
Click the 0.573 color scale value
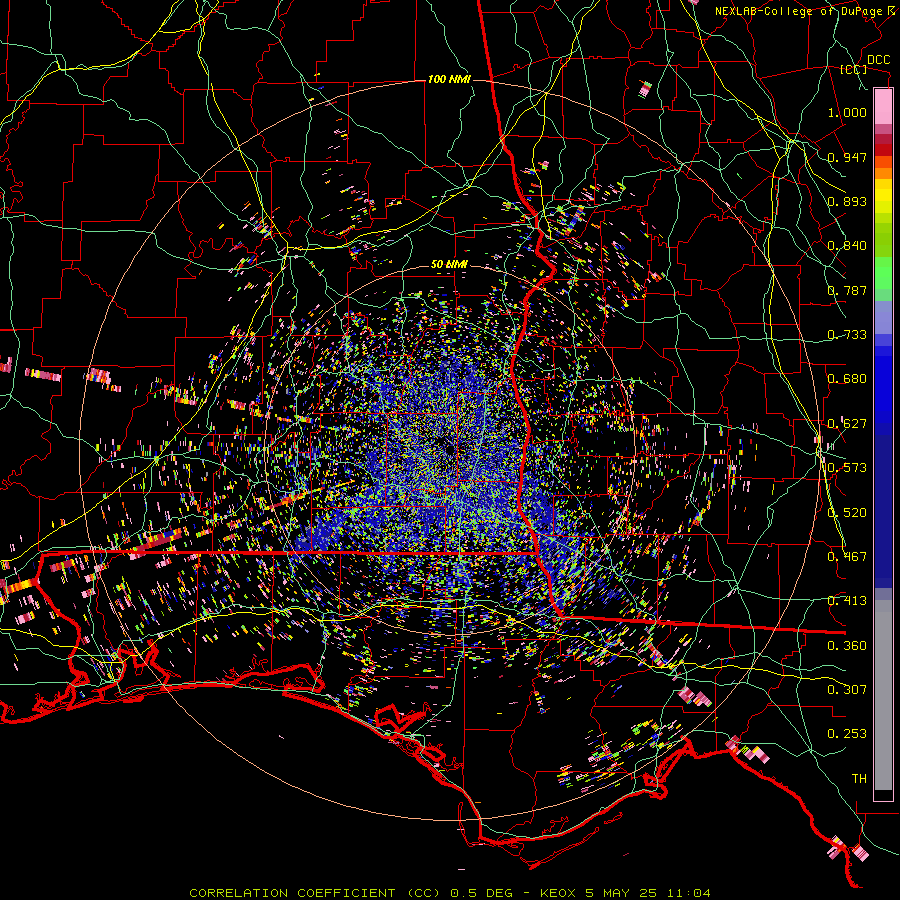point(847,468)
